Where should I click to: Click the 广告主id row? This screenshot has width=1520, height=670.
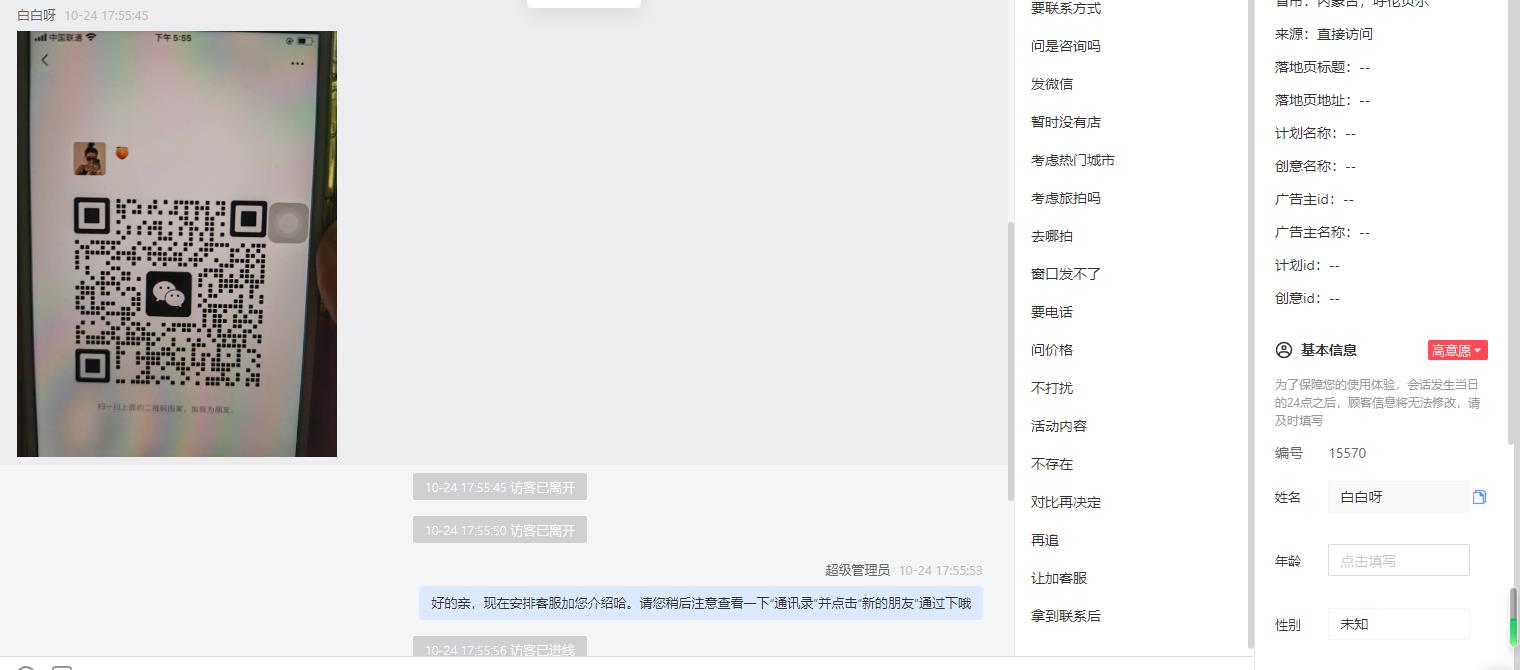1314,199
